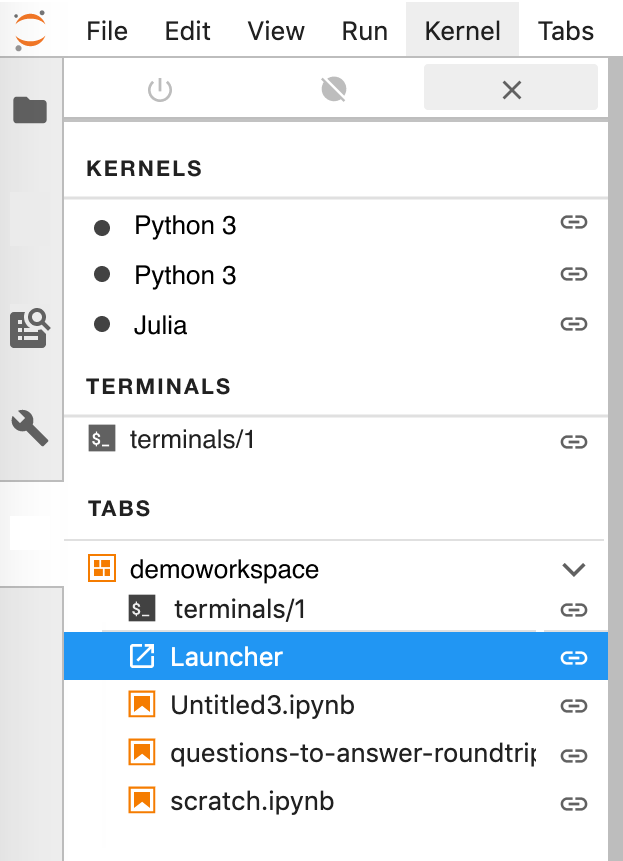Screen dimensions: 623x861
Task: Click the link icon next to Launcher
Action: click(574, 657)
